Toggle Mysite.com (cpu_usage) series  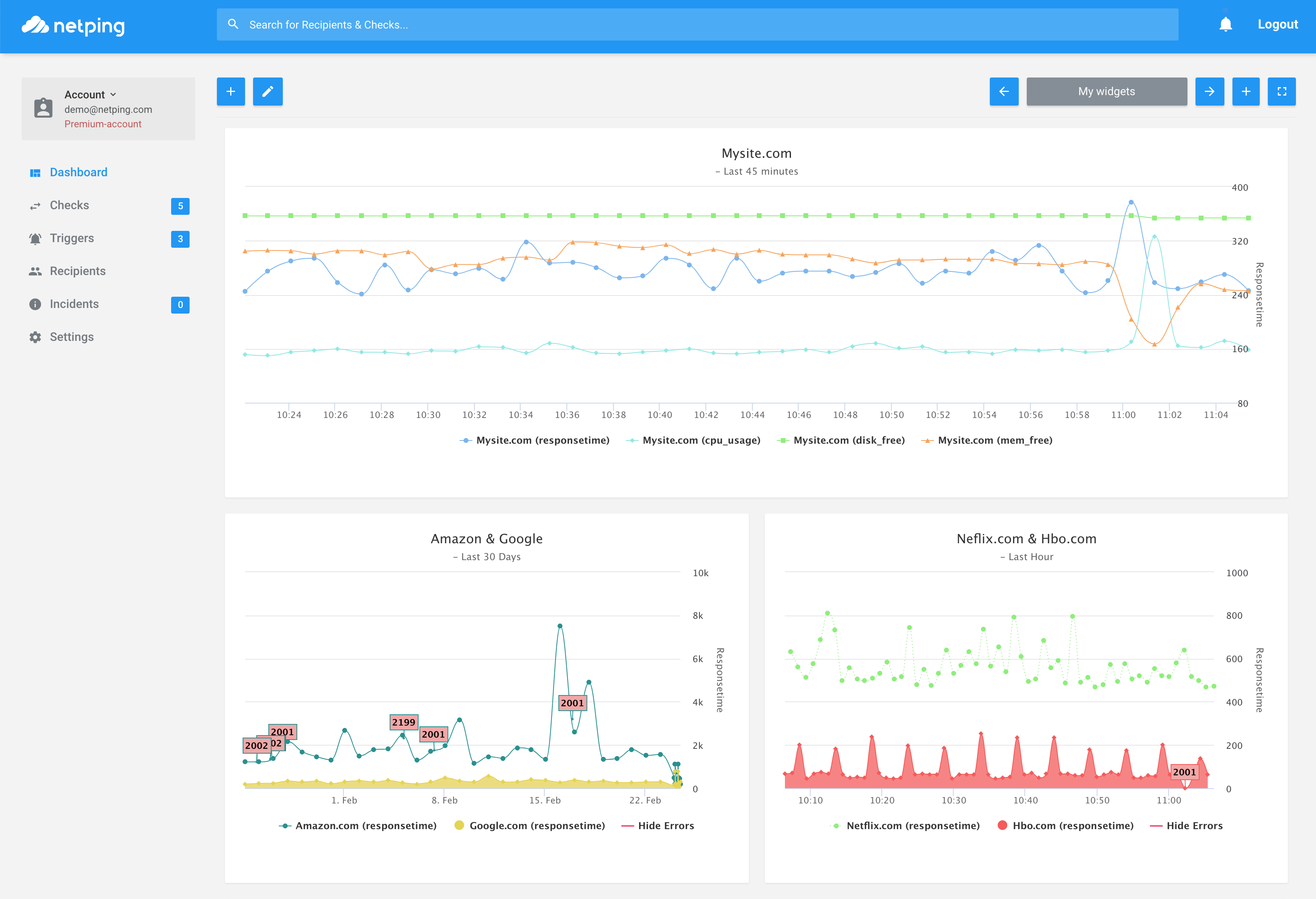click(693, 440)
